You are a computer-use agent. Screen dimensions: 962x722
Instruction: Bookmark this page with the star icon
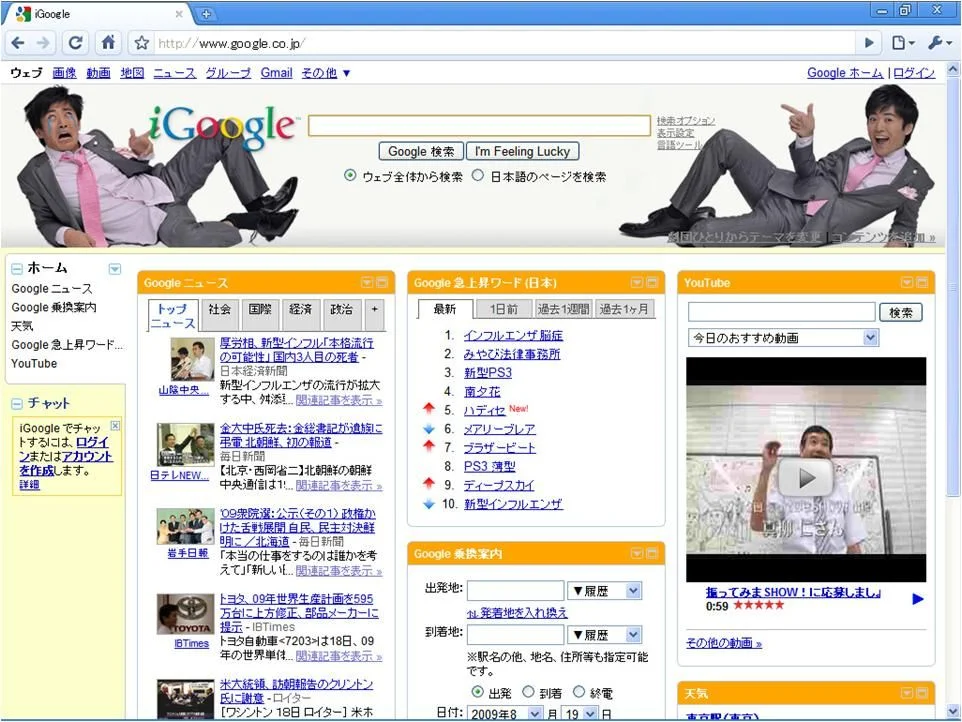pos(142,43)
